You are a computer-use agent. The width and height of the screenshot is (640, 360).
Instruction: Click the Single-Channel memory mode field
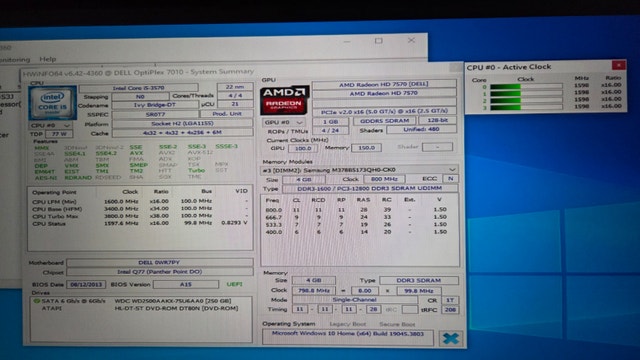(354, 300)
